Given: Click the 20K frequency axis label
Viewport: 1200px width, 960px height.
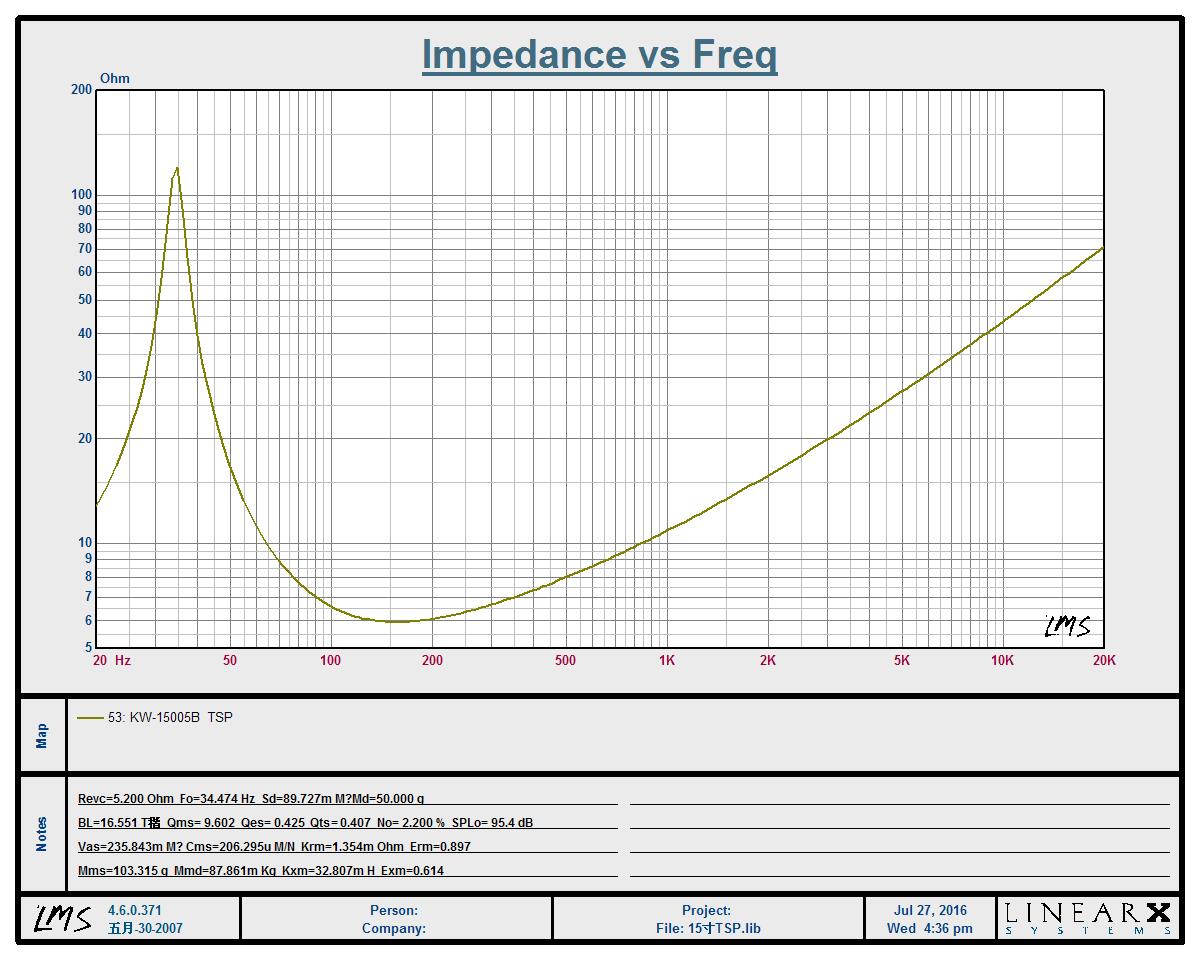Looking at the screenshot, I should [x=1103, y=660].
